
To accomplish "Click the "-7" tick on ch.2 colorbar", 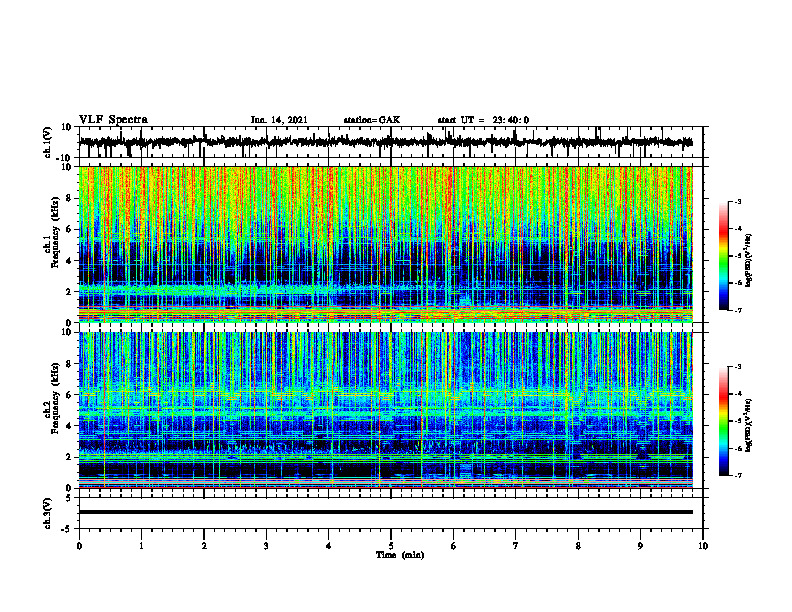I will [737, 475].
